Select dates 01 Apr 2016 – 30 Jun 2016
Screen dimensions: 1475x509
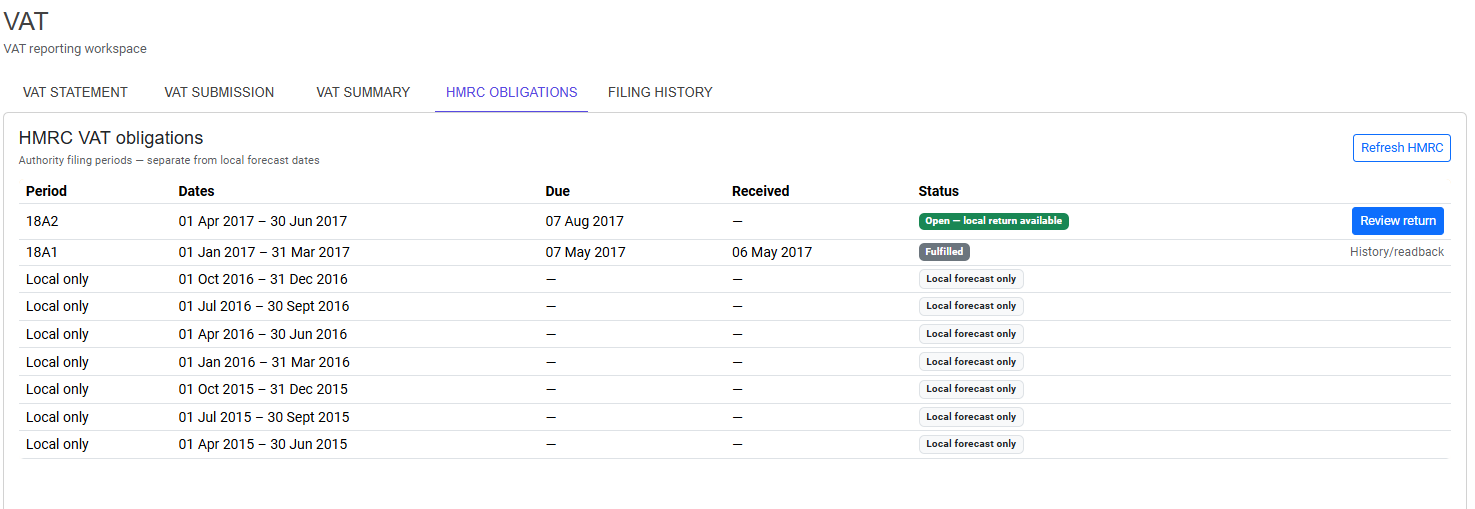click(x=263, y=334)
